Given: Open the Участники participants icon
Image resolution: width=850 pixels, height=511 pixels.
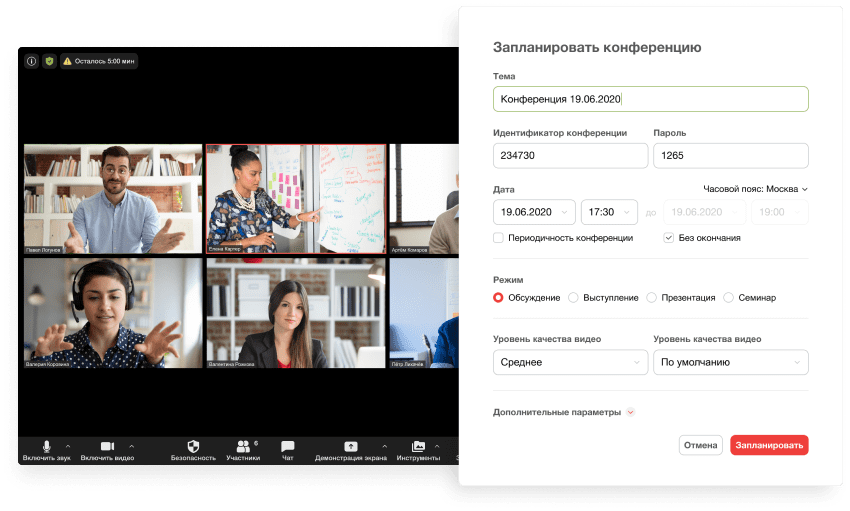Looking at the screenshot, I should [243, 446].
